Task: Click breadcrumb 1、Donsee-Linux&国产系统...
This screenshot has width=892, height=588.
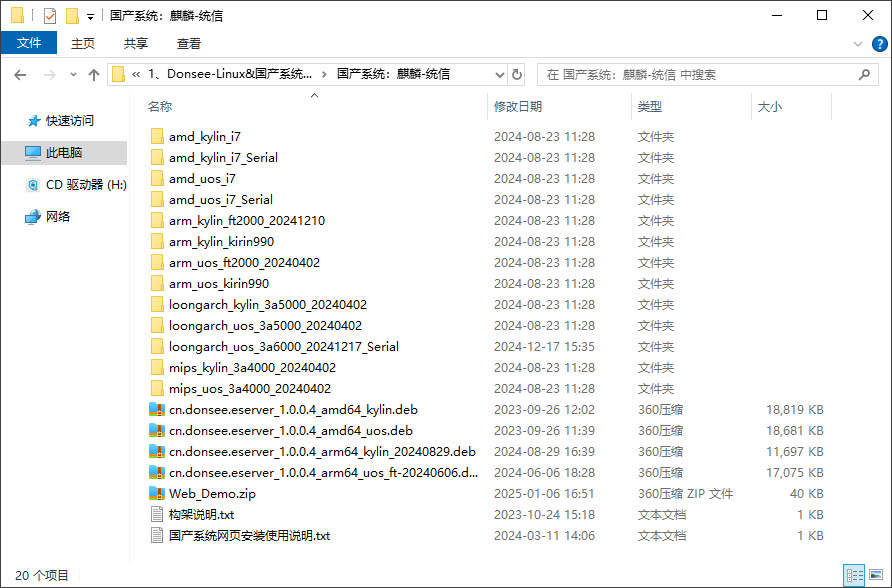Action: click(x=230, y=74)
